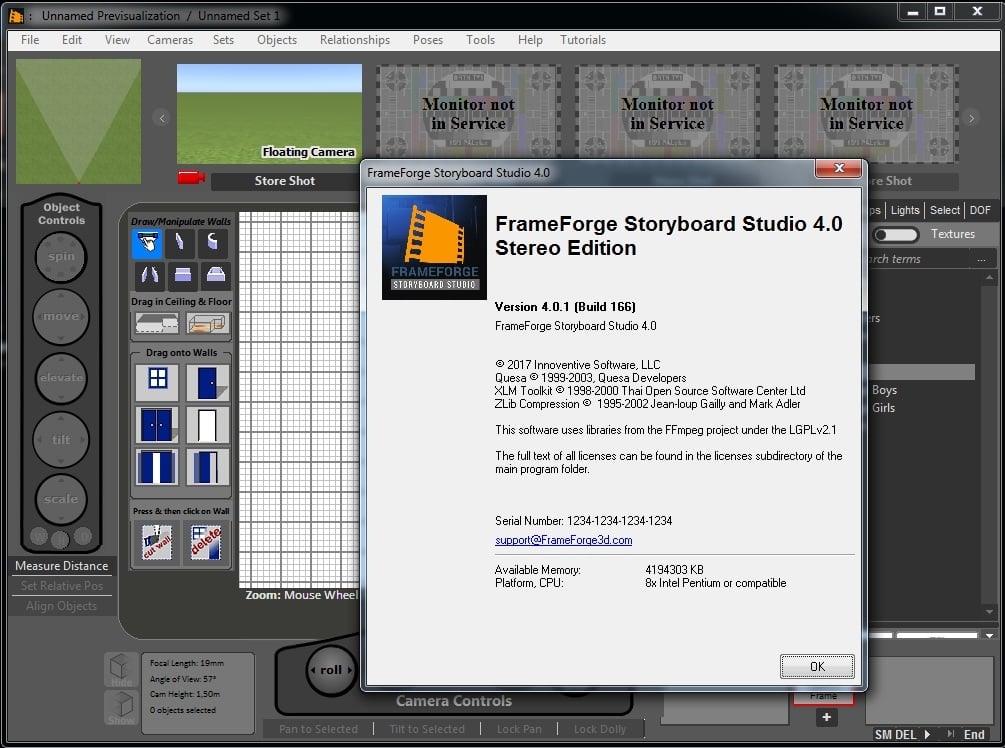The image size is (1005, 748).
Task: Click the End button
Action: point(974,735)
